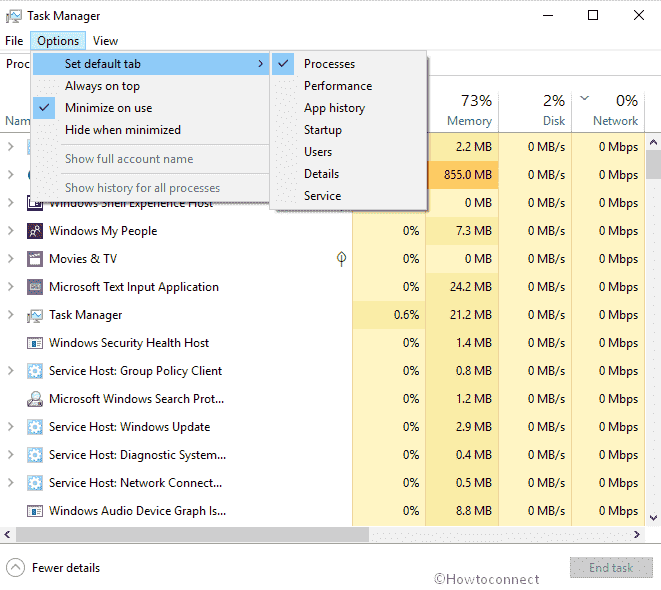Click the horizontal scrollbar left arrow
The image size is (661, 590).
pyautogui.click(x=7, y=535)
